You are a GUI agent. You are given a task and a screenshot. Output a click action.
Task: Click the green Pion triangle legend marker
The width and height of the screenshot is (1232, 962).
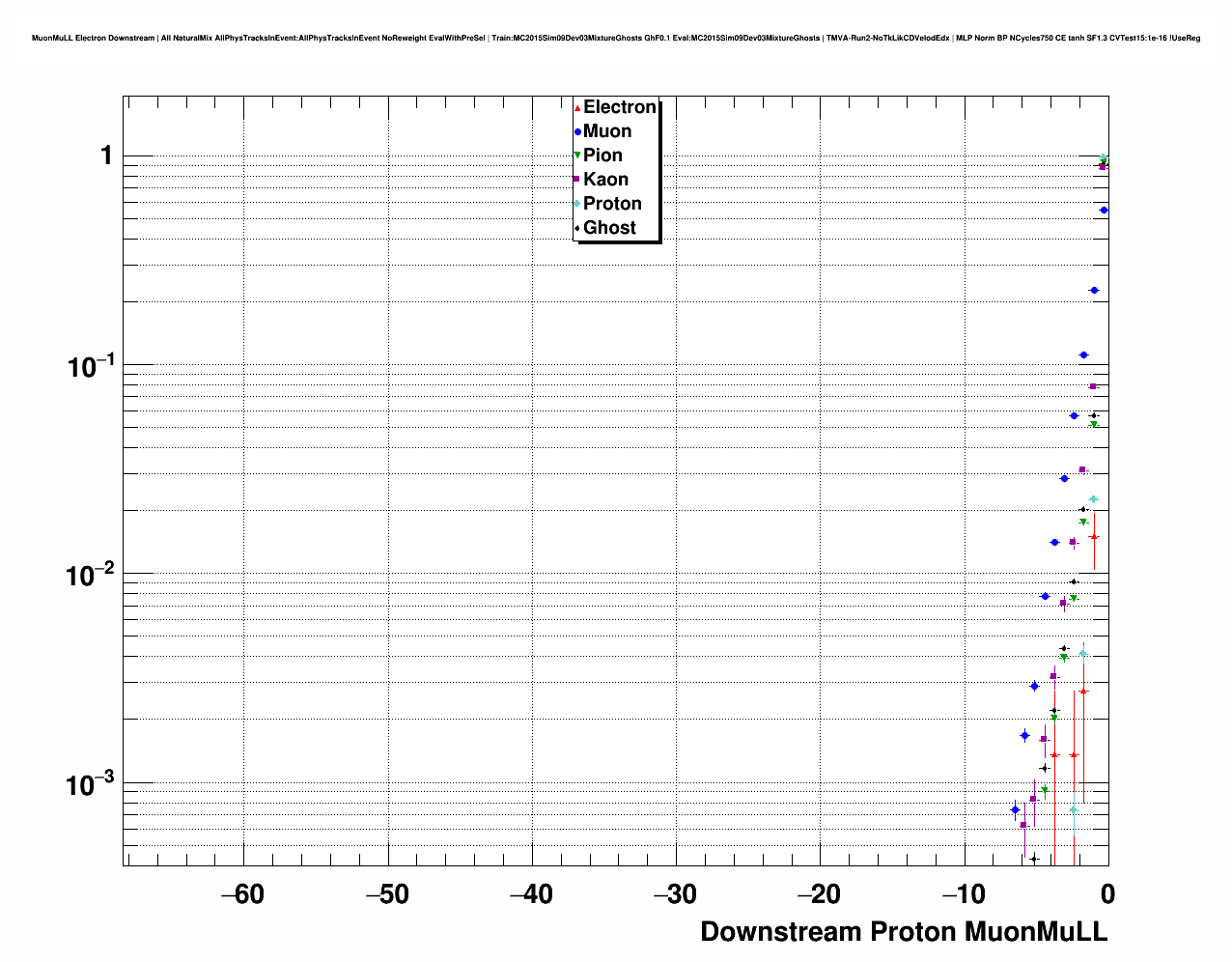tap(577, 156)
